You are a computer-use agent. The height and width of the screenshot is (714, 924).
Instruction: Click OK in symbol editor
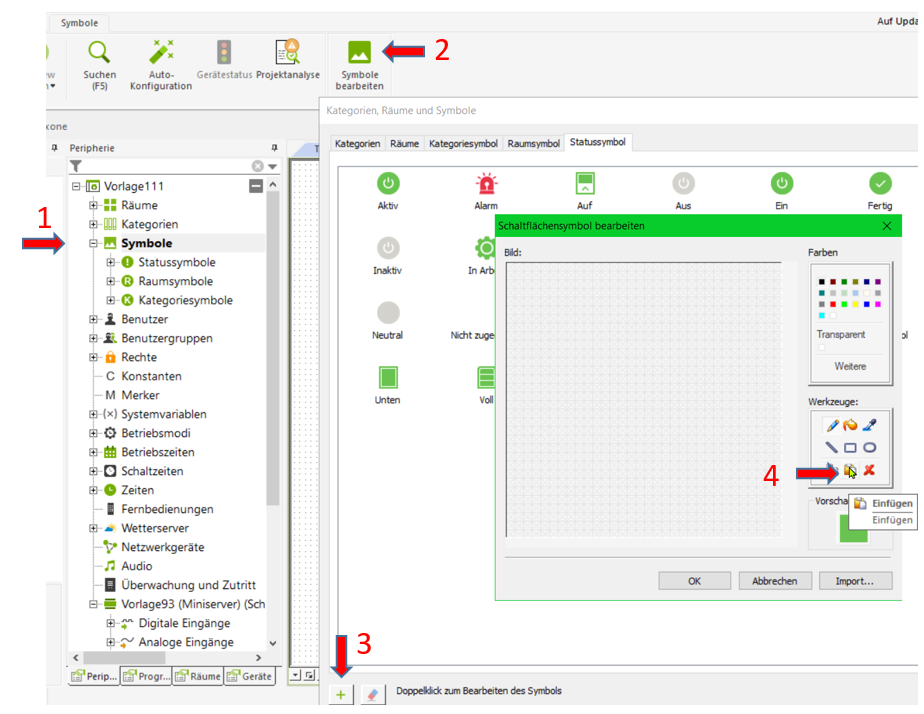coord(694,581)
